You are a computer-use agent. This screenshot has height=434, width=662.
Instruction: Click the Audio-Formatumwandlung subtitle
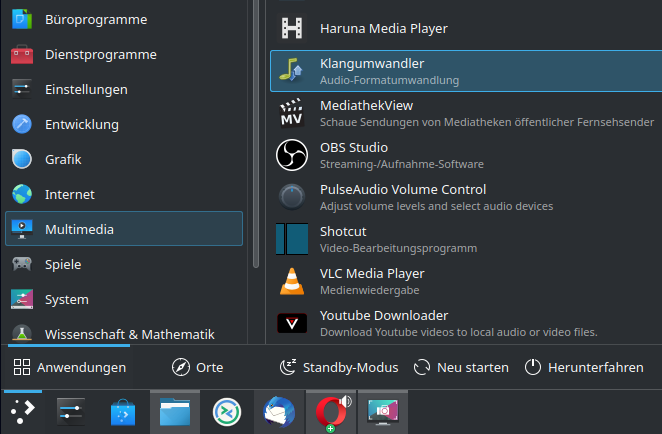click(x=389, y=80)
